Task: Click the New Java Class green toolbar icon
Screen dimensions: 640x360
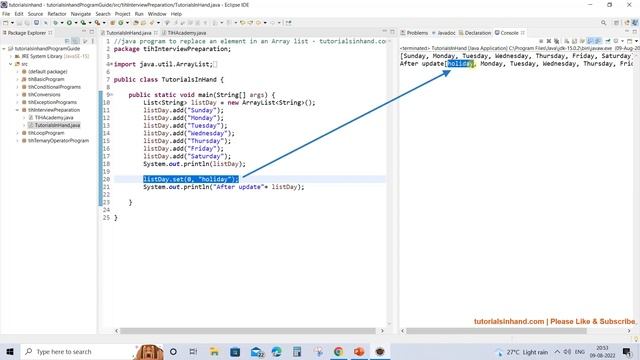Action: pos(121,23)
